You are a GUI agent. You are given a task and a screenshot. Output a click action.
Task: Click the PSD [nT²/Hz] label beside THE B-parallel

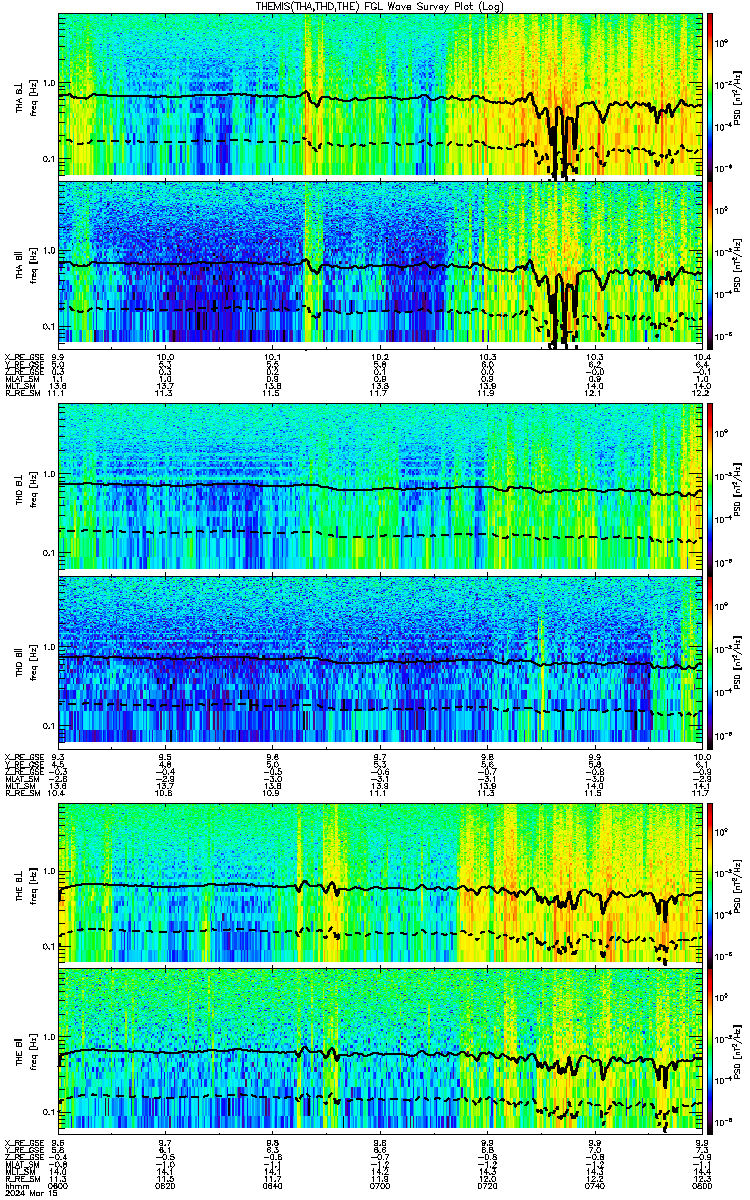[x=738, y=1050]
